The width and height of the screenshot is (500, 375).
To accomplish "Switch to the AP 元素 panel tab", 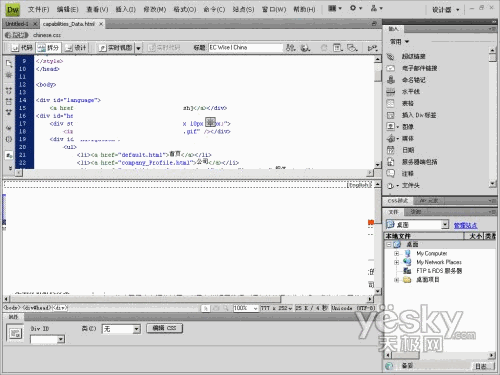I will click(429, 201).
